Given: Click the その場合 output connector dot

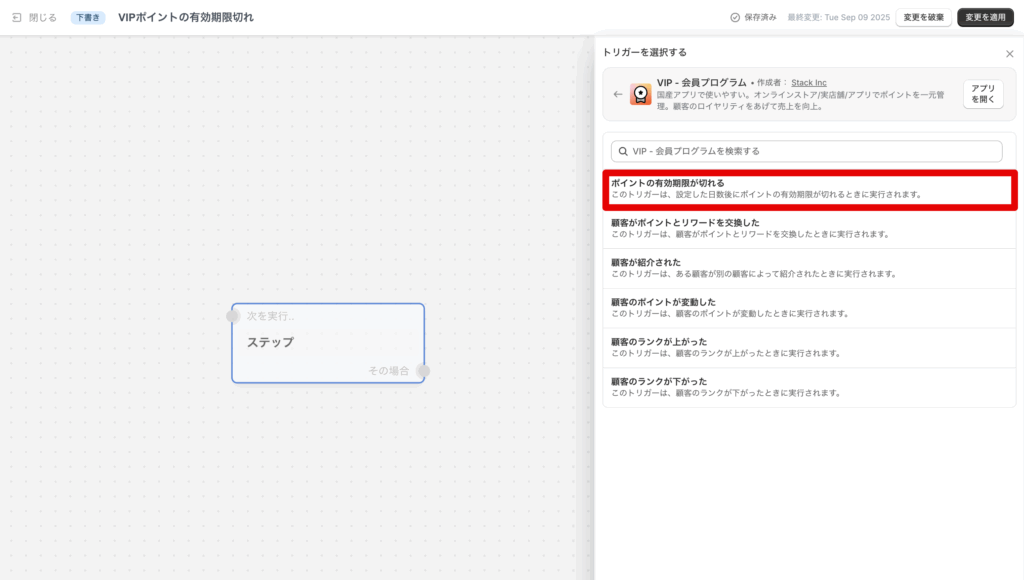Looking at the screenshot, I should (423, 371).
